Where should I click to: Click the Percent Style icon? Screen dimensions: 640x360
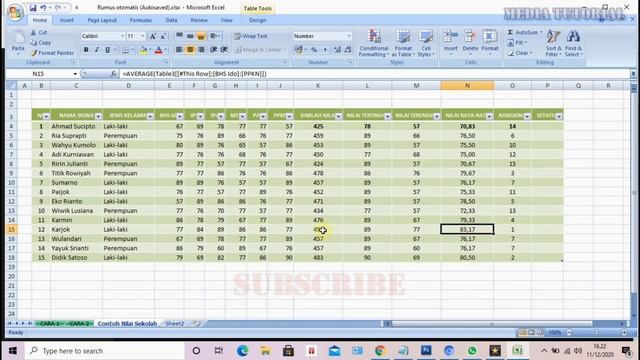314,50
